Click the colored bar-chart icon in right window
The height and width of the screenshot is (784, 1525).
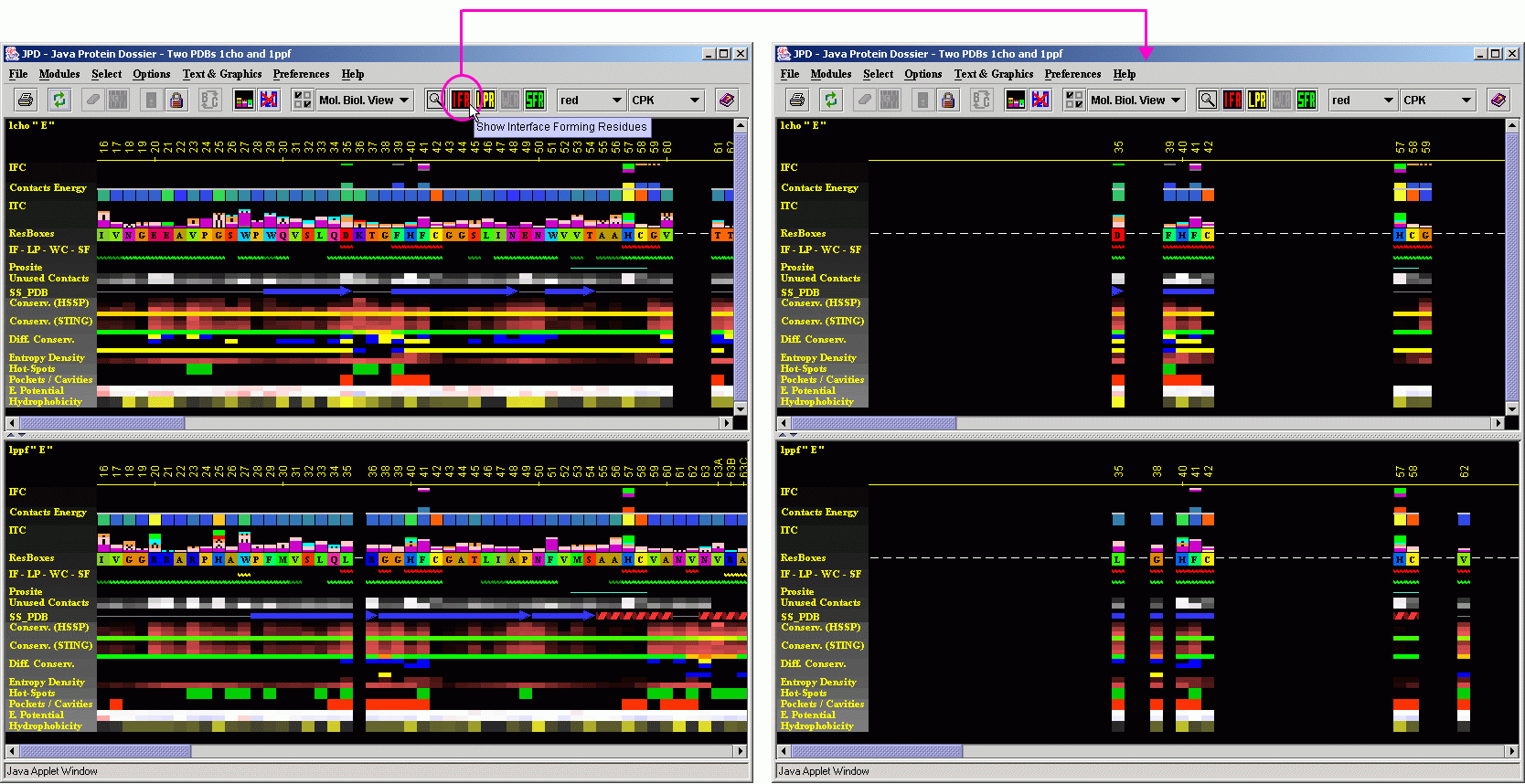pos(1016,100)
